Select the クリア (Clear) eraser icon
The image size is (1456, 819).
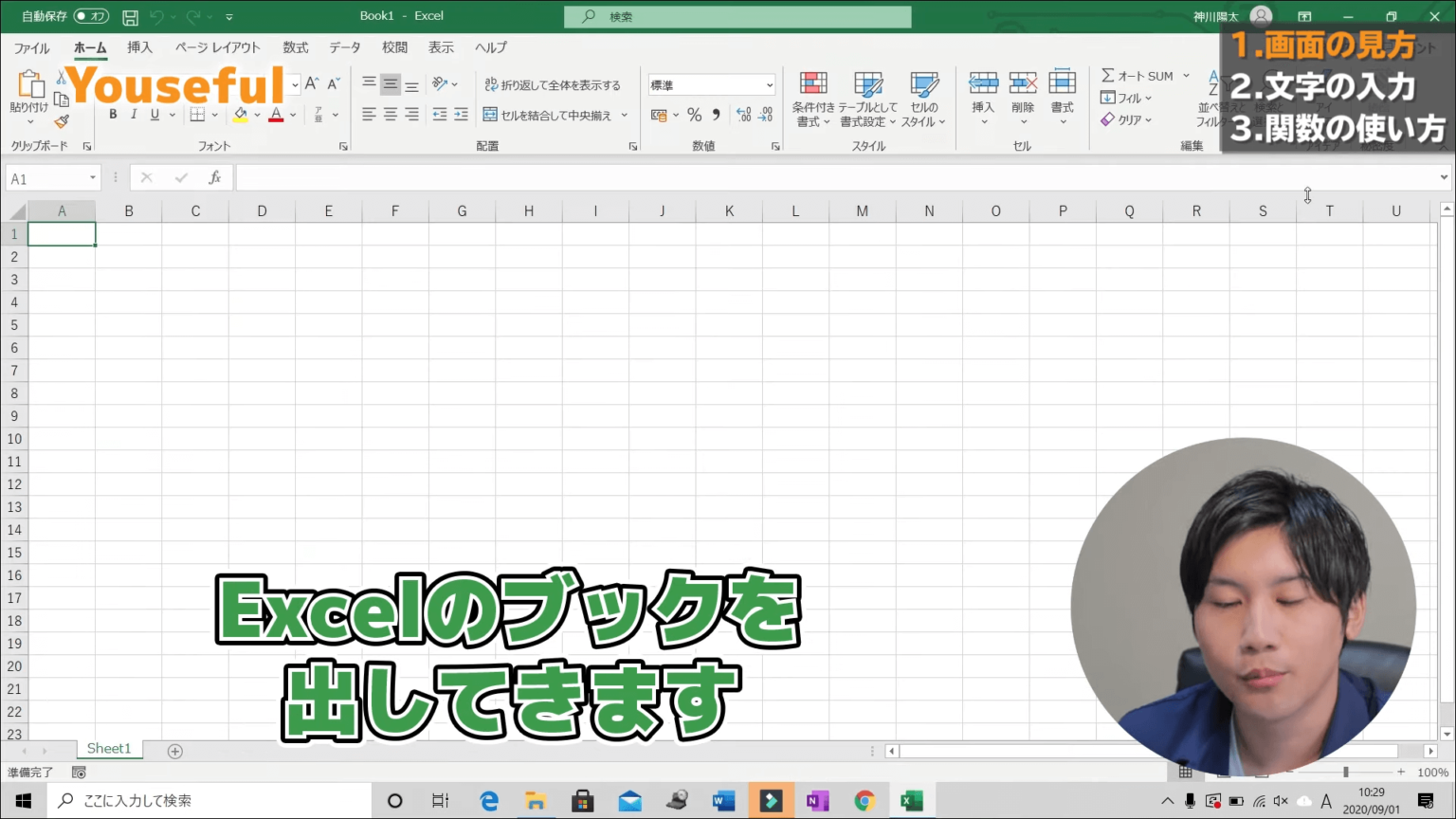click(1109, 119)
